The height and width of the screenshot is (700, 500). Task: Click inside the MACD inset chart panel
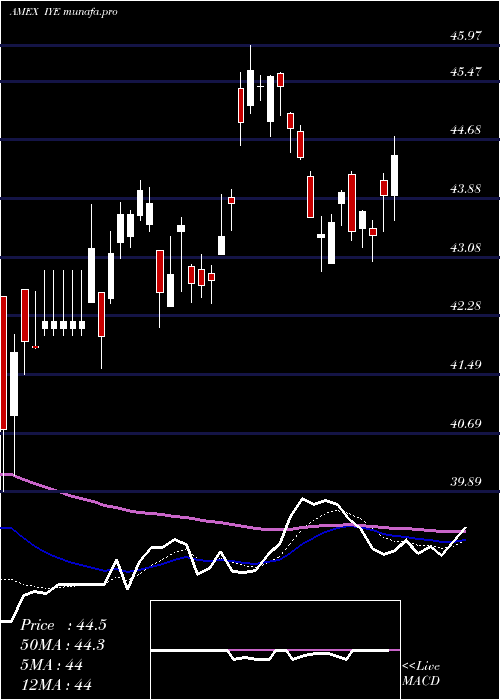275,650
